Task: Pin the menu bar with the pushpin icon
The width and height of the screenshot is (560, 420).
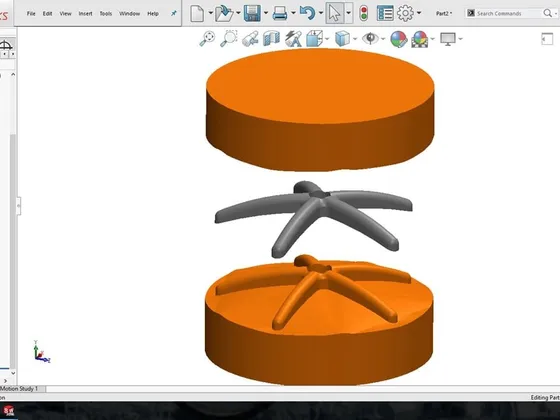Action: pos(174,14)
